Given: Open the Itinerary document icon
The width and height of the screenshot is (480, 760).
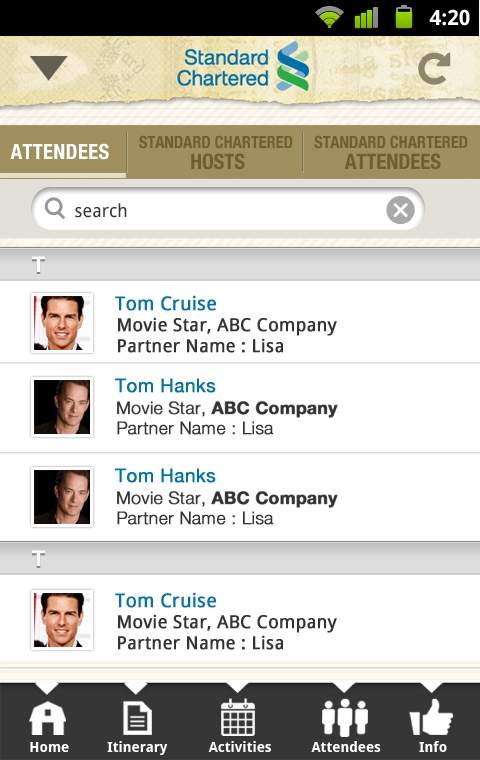Looking at the screenshot, I should (137, 718).
